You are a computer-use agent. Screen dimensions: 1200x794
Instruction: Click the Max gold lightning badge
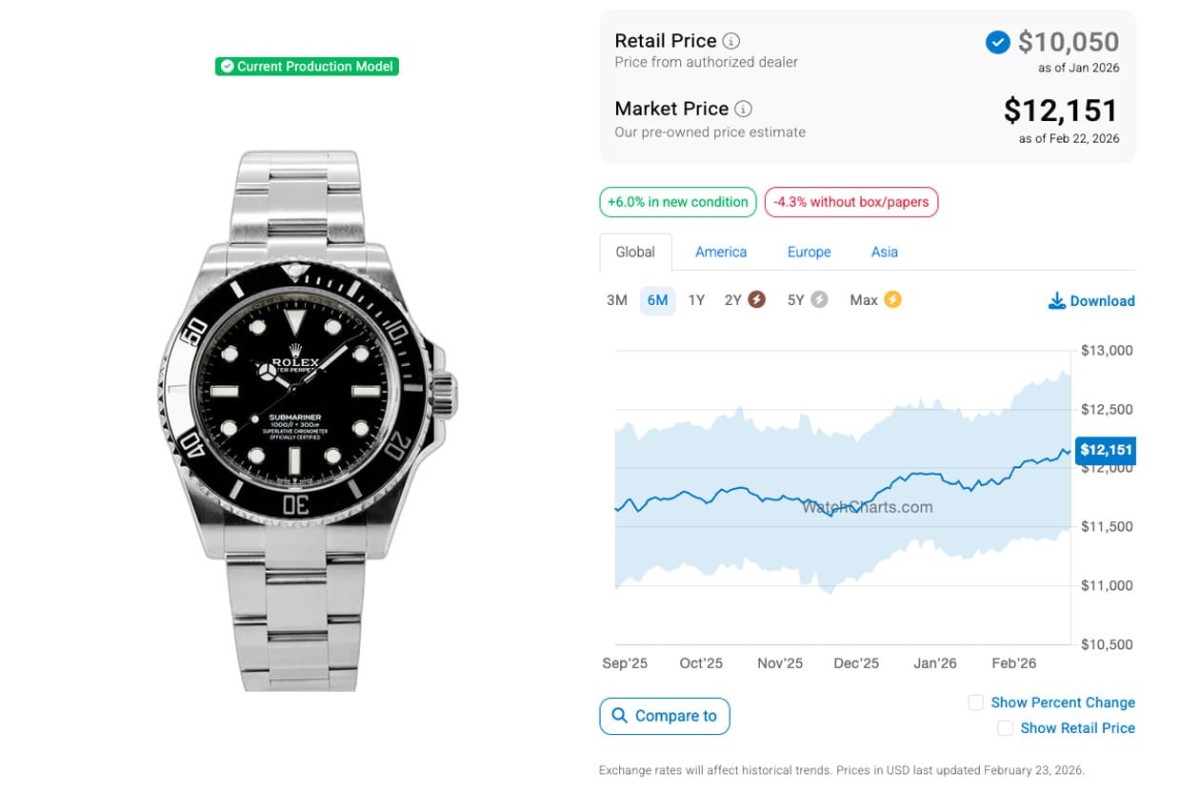(x=892, y=299)
